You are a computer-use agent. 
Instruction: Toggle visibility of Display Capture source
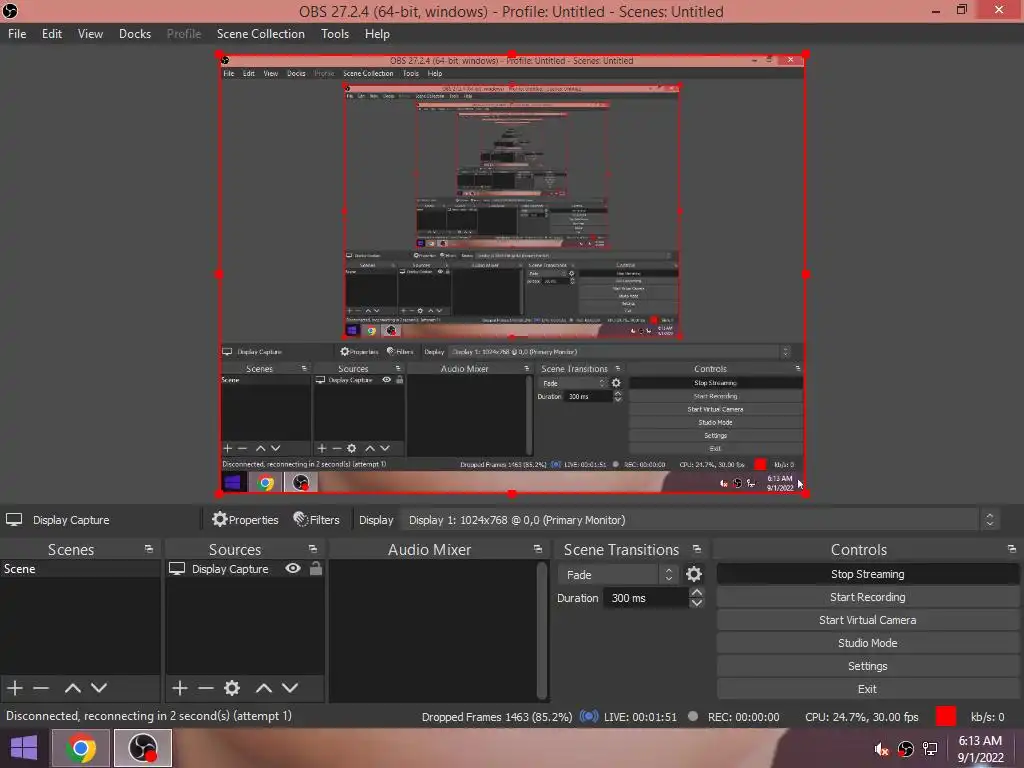293,569
